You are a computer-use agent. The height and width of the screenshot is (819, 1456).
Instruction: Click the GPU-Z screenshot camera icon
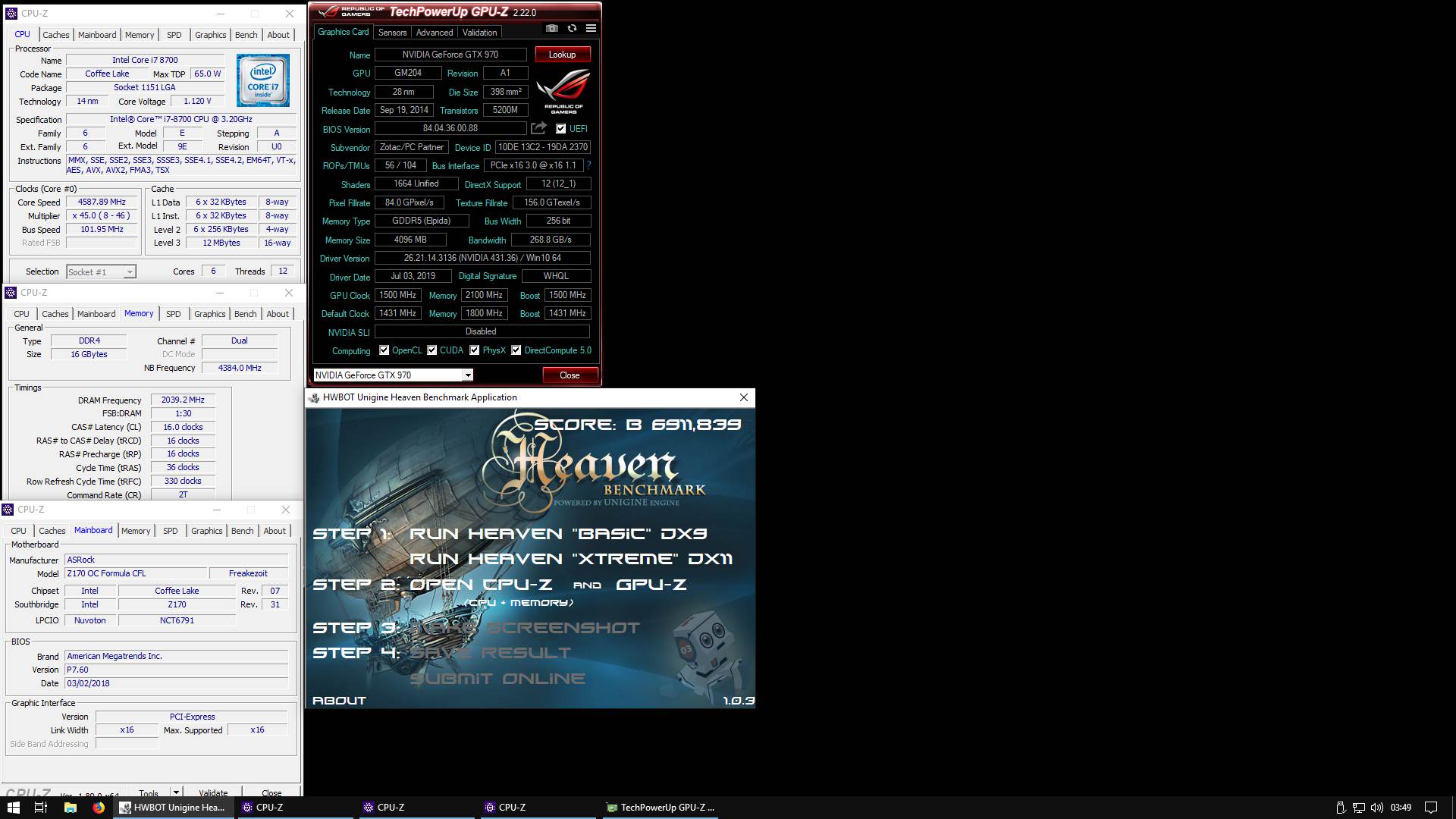[x=552, y=28]
